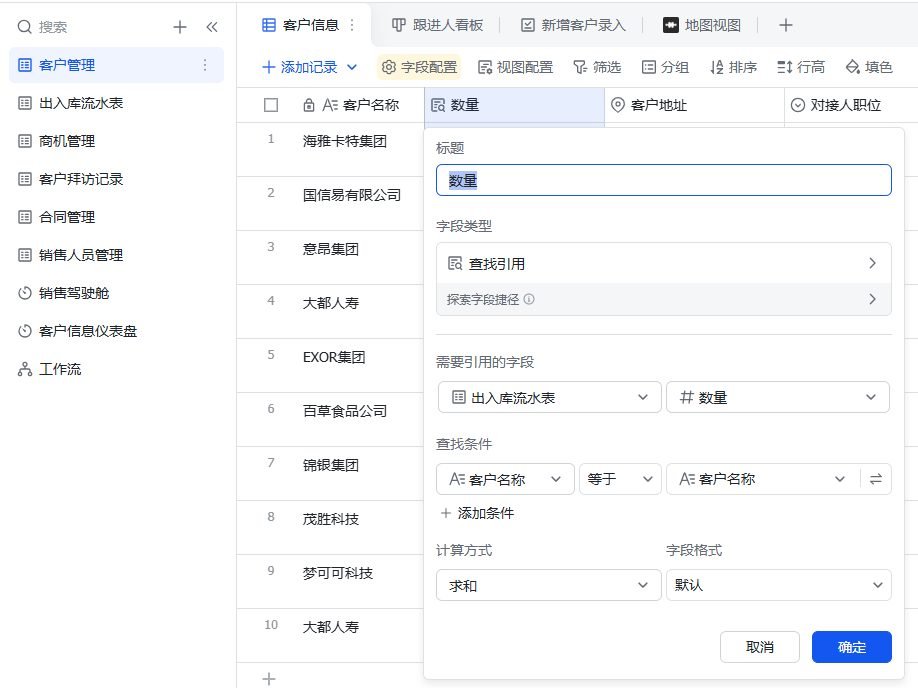918x688 pixels.
Task: Click the search magnifier icon in sidebar
Action: (24, 27)
